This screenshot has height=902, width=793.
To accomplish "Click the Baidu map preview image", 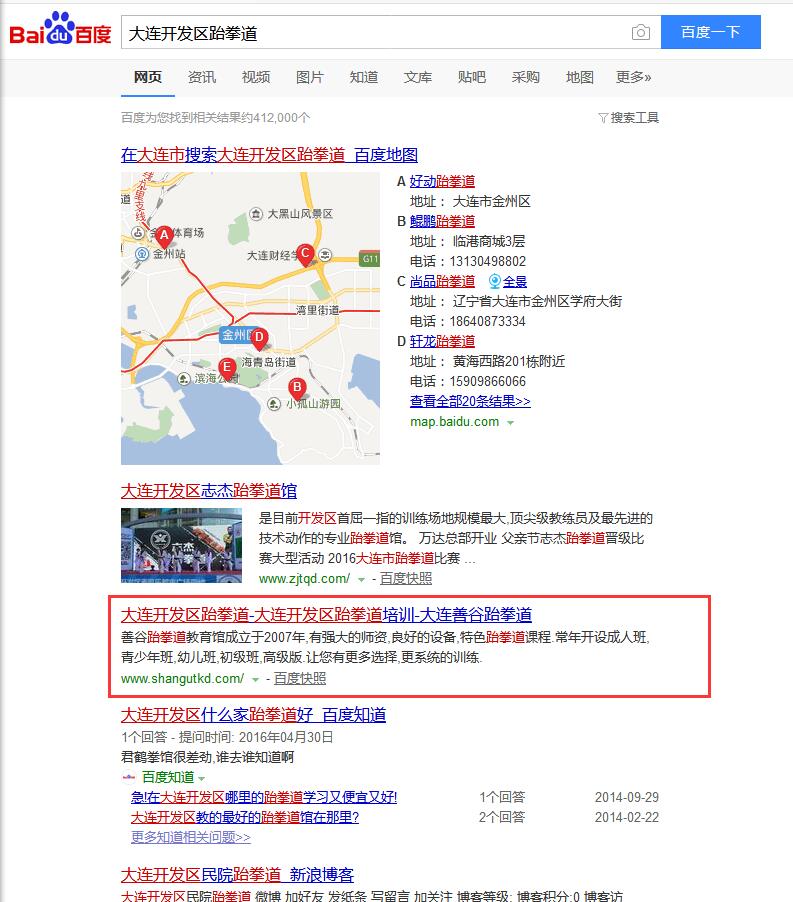I will coord(250,318).
